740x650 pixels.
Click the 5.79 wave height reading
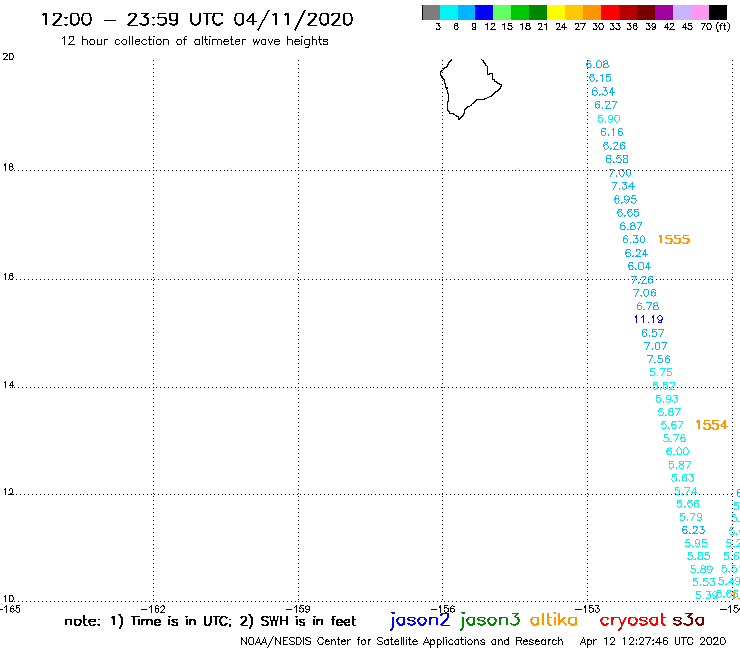click(691, 517)
